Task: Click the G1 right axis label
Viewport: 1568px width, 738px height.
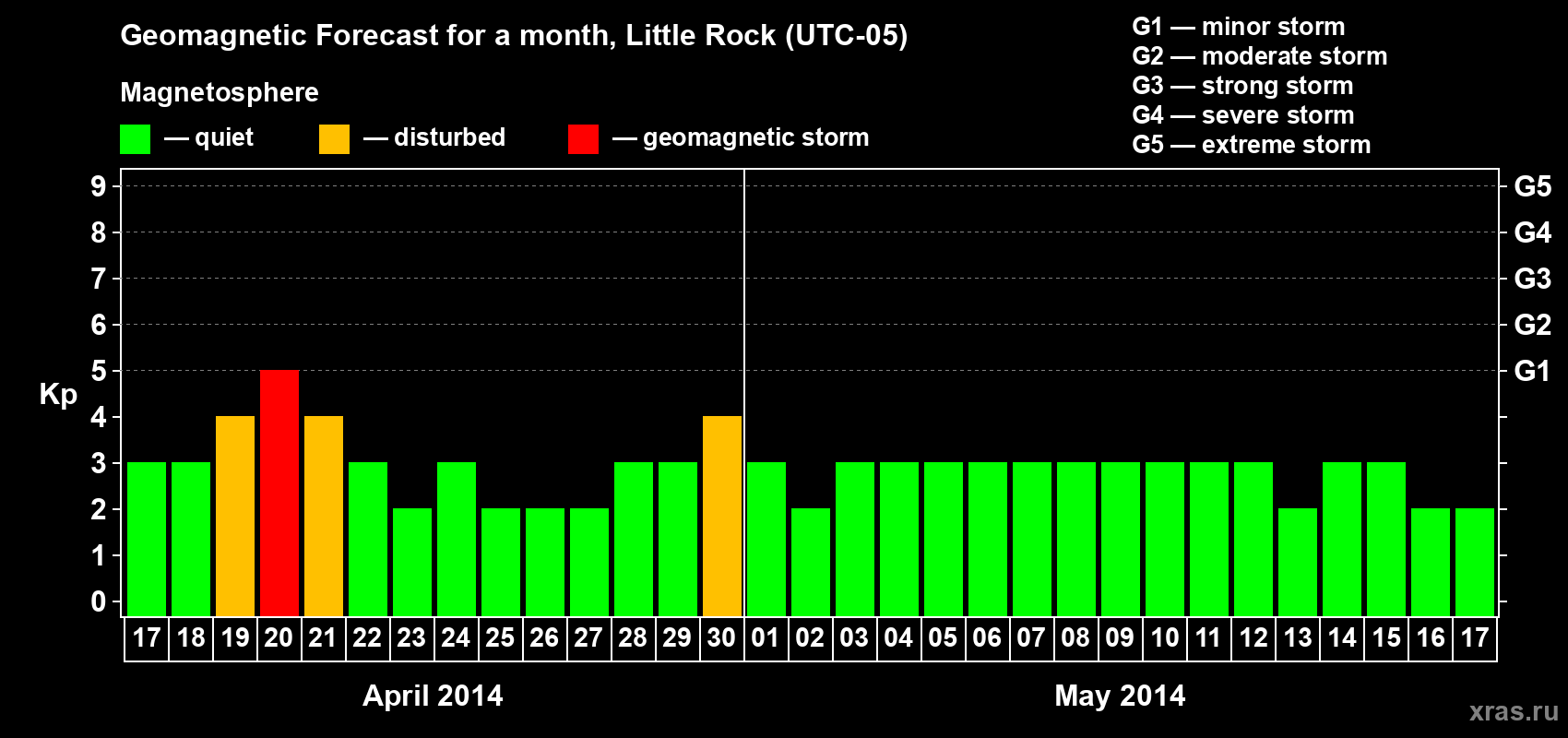Action: (1533, 371)
